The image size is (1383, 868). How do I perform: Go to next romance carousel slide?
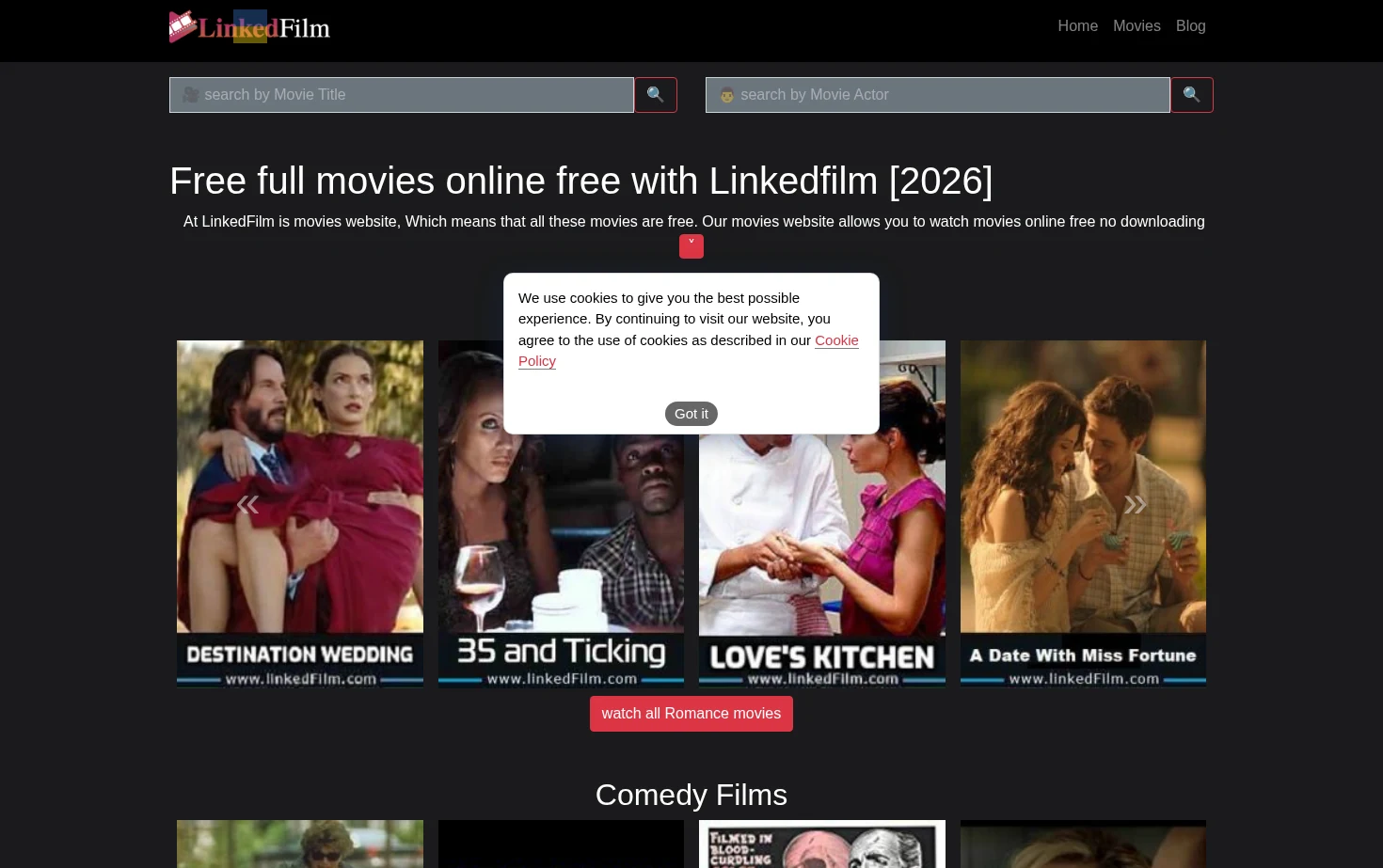[x=1136, y=505]
